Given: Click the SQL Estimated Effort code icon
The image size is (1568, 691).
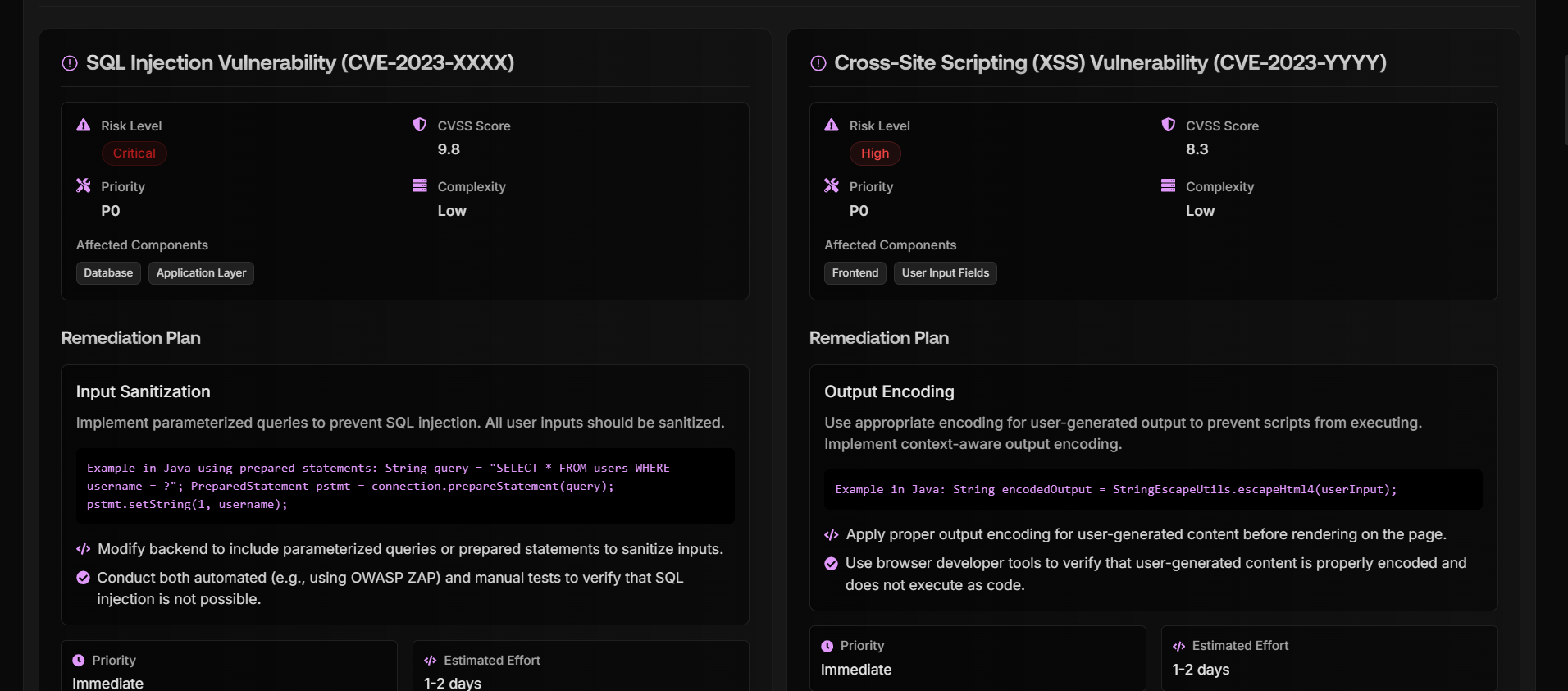Looking at the screenshot, I should pyautogui.click(x=431, y=661).
